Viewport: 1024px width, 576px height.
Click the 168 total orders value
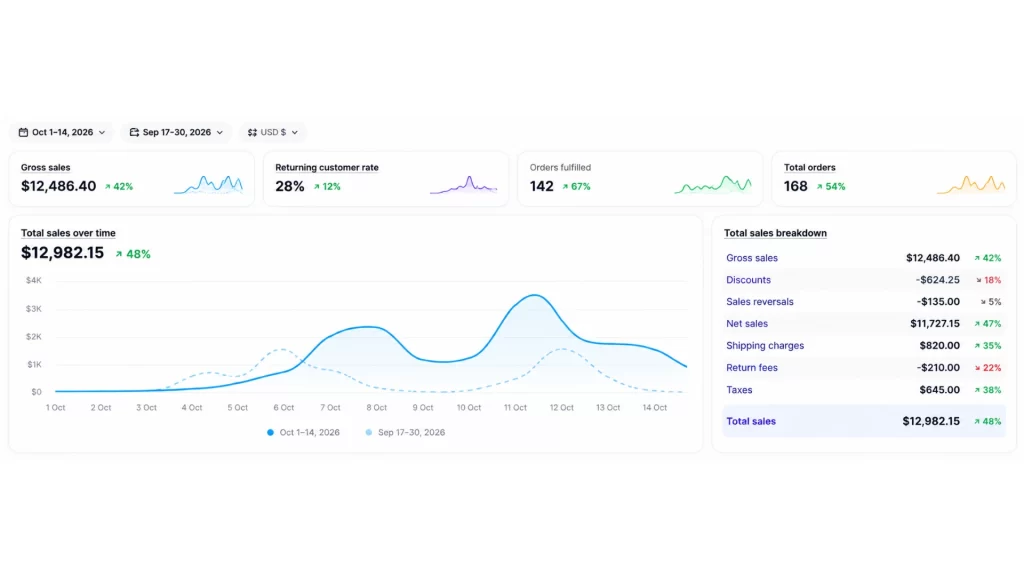coord(795,186)
